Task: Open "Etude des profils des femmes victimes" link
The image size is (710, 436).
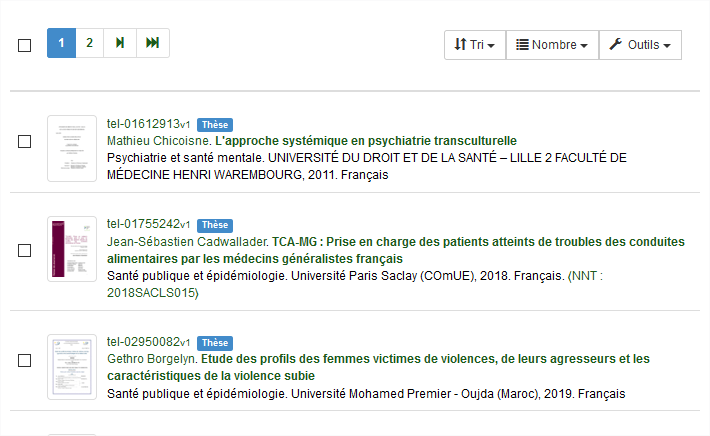Action: click(378, 367)
